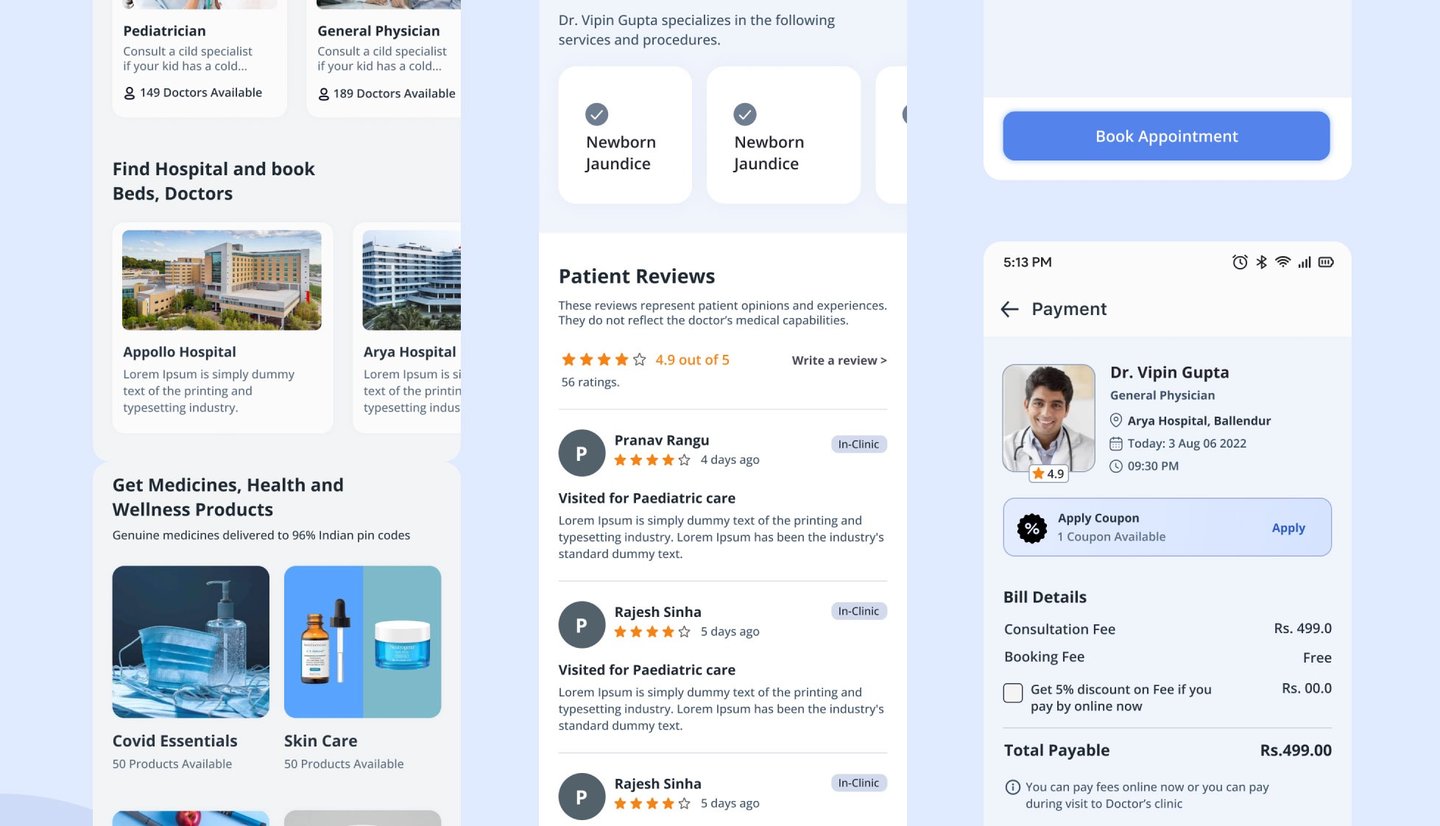Toggle the first Newborn Jaundice checkmark
The width and height of the screenshot is (1440, 826).
click(597, 114)
